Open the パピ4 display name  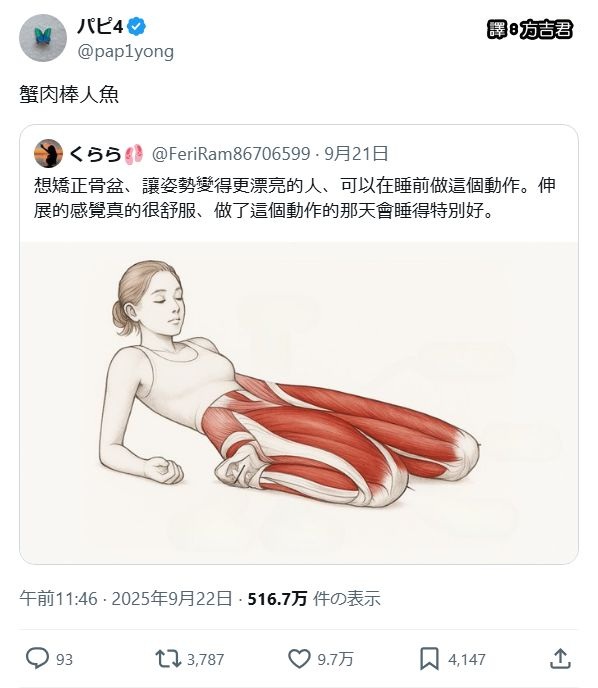click(x=100, y=27)
